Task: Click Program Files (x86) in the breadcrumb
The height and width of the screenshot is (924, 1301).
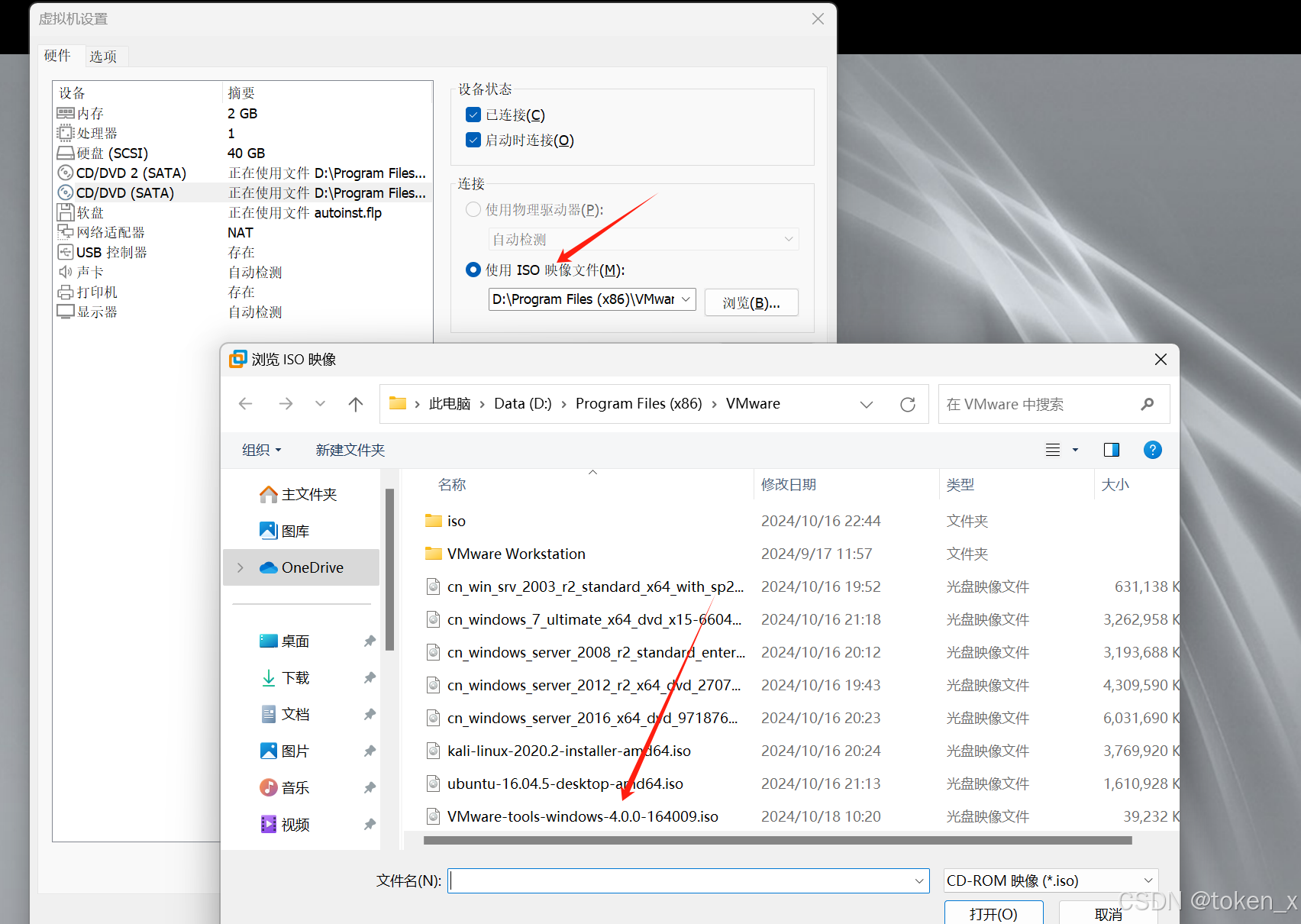Action: point(639,404)
